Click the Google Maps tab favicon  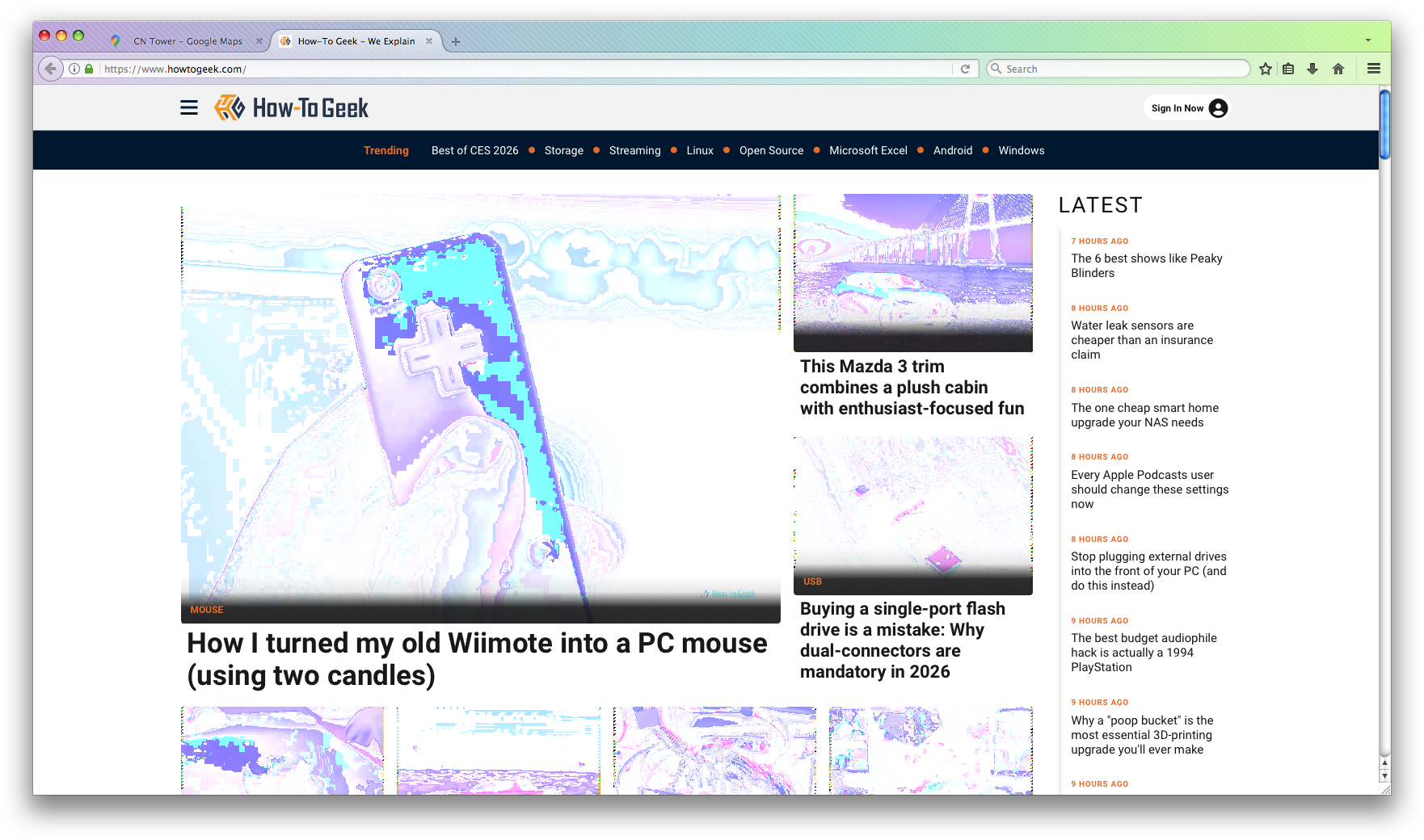coord(116,41)
